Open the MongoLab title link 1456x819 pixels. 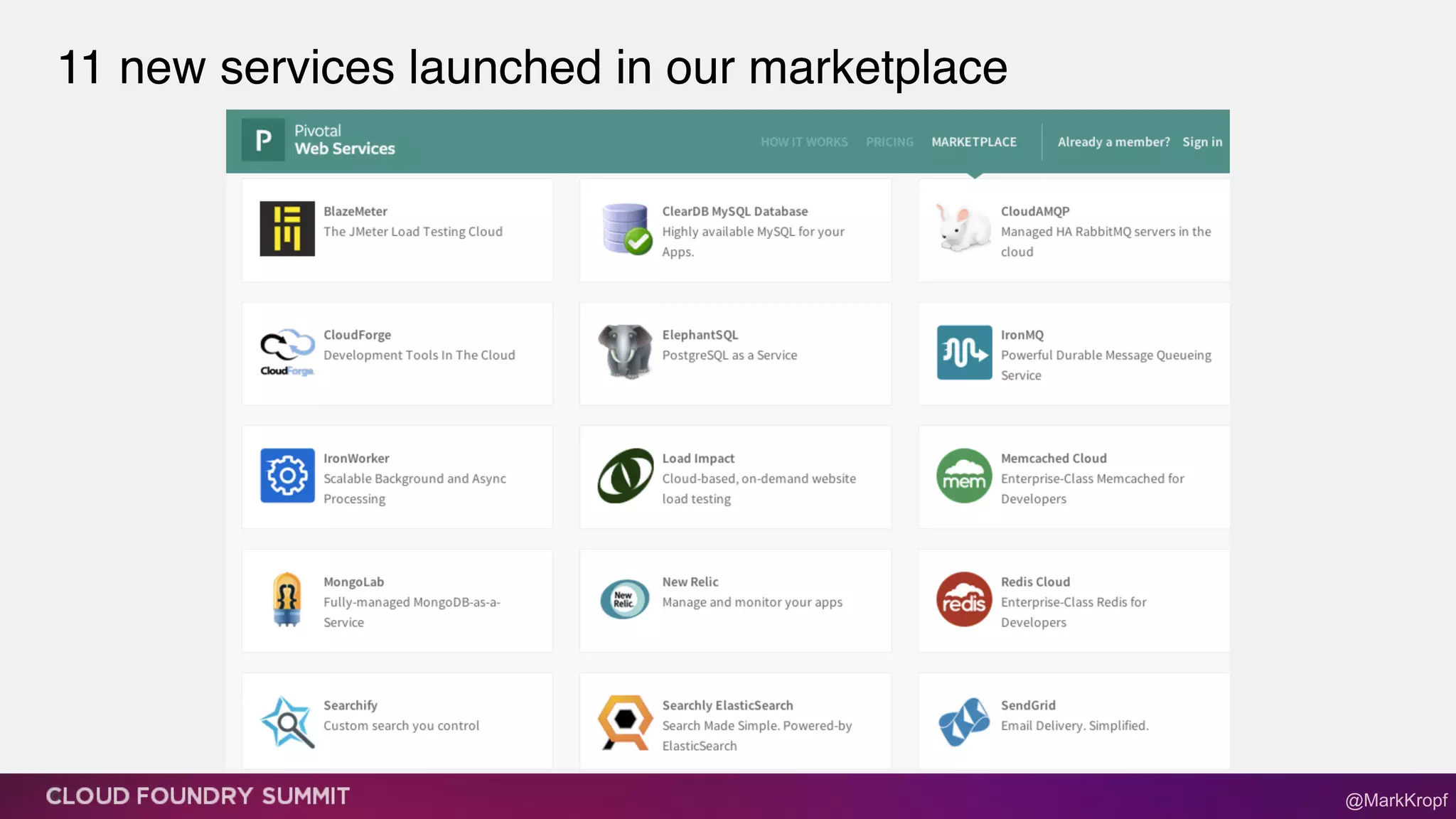[353, 582]
